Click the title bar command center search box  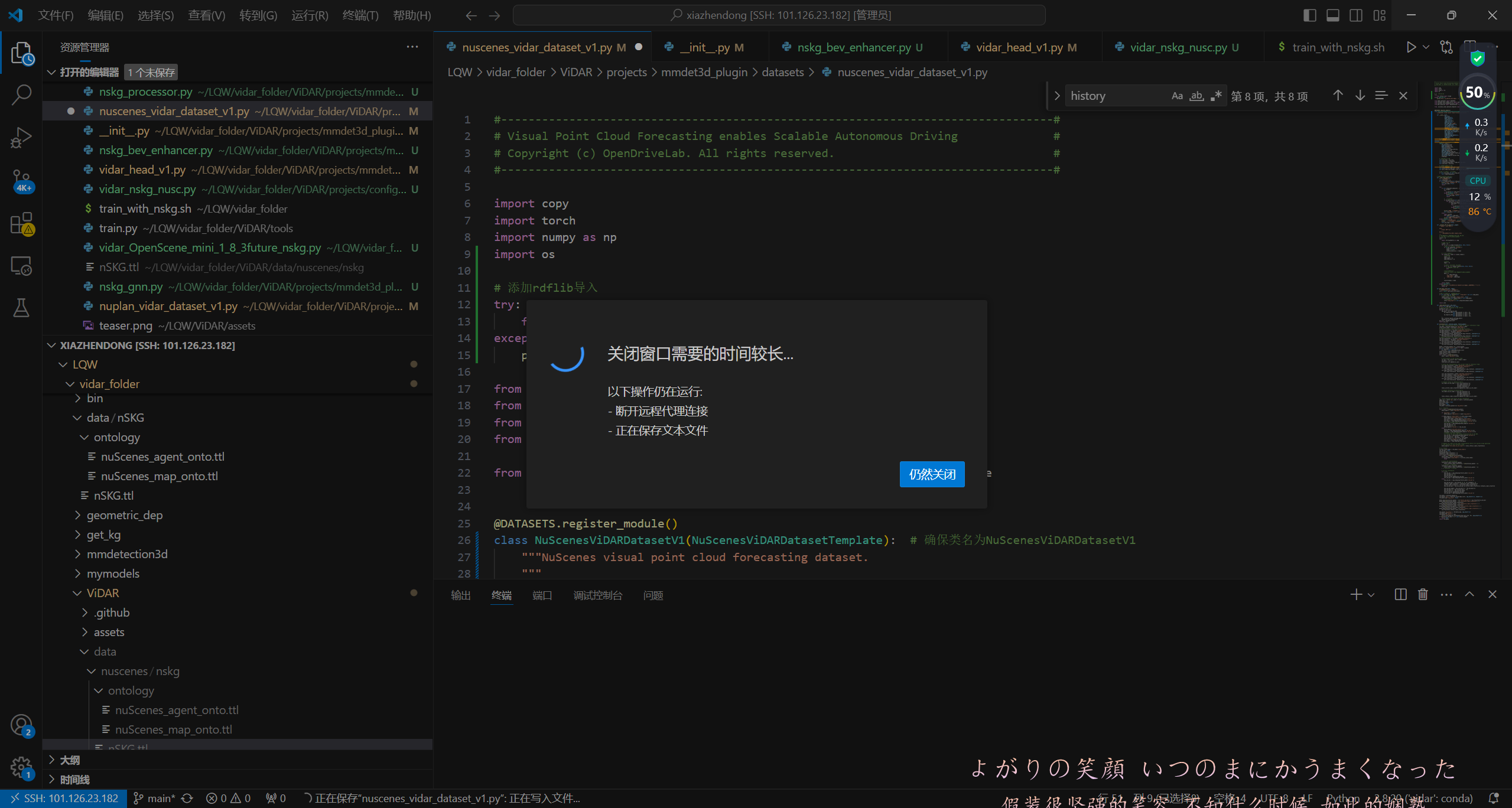(x=779, y=15)
